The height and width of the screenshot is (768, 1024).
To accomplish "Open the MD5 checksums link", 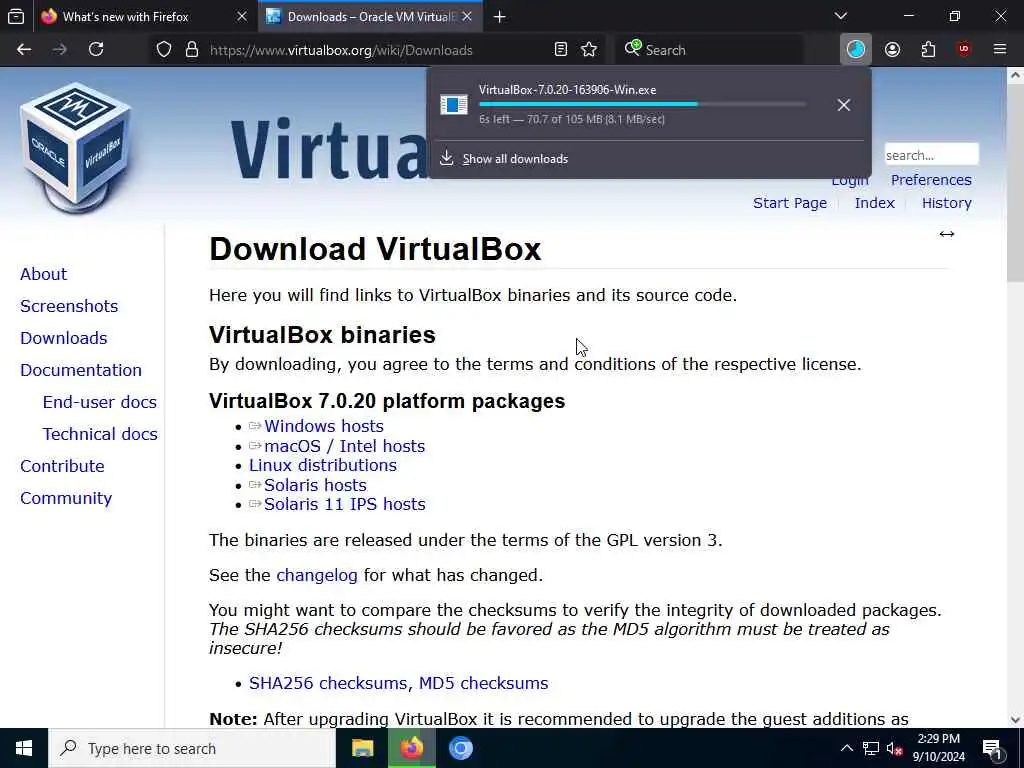I will point(483,683).
